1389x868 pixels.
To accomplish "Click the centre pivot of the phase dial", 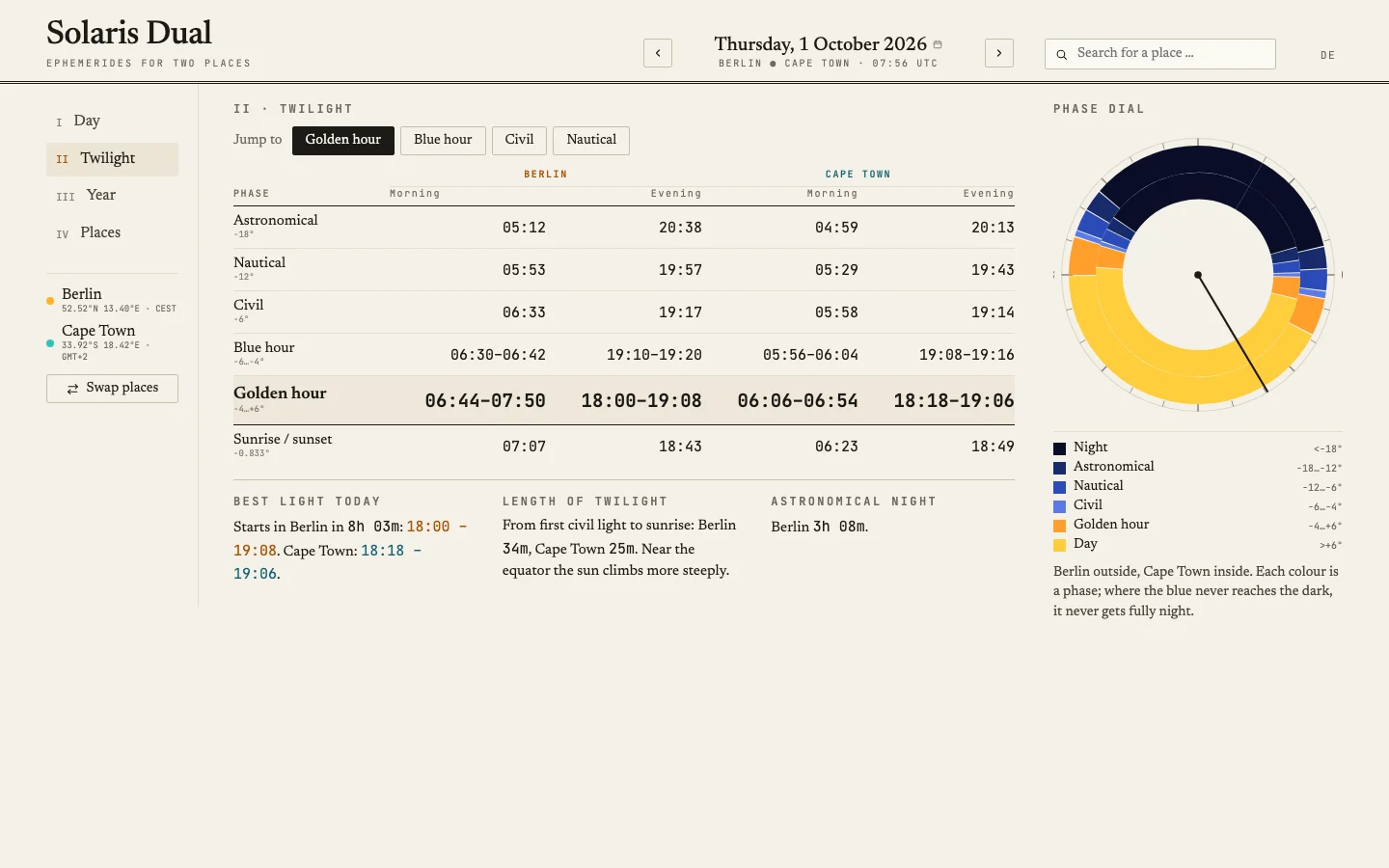I will click(x=1198, y=275).
